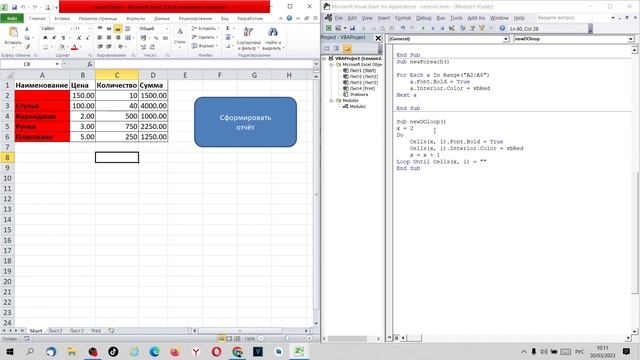Image resolution: width=640 pixels, height=360 pixels.
Task: Open the Run menu in VBA editor
Action: coord(441,18)
